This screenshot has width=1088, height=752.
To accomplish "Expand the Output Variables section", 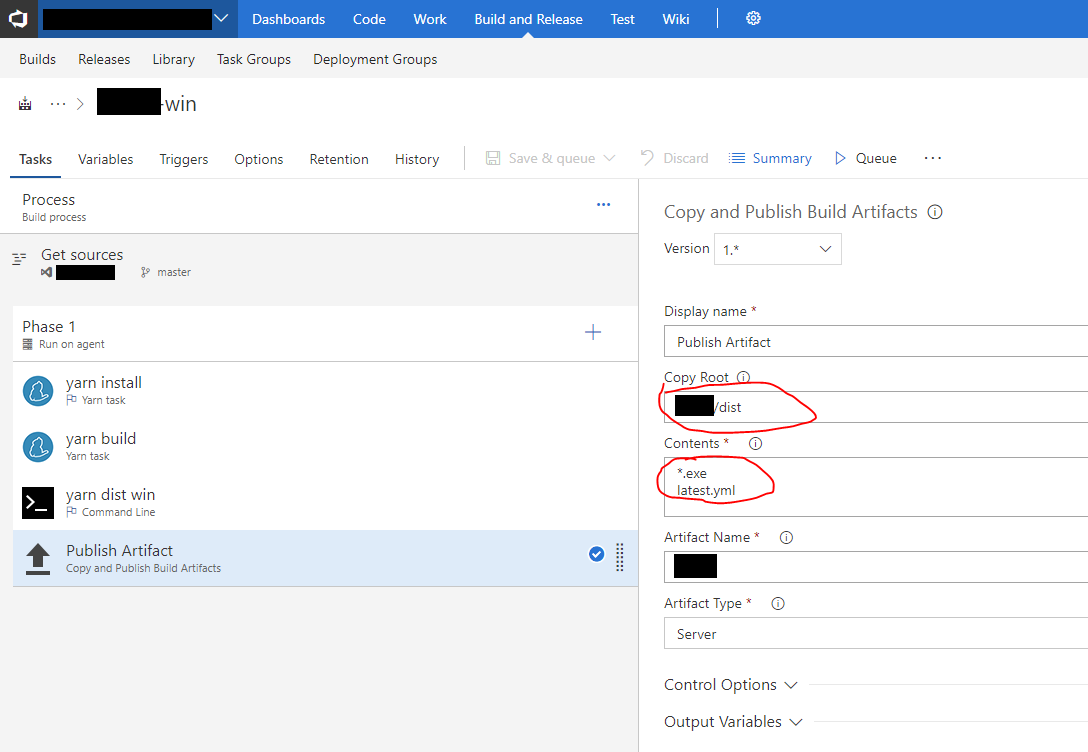I will 733,721.
